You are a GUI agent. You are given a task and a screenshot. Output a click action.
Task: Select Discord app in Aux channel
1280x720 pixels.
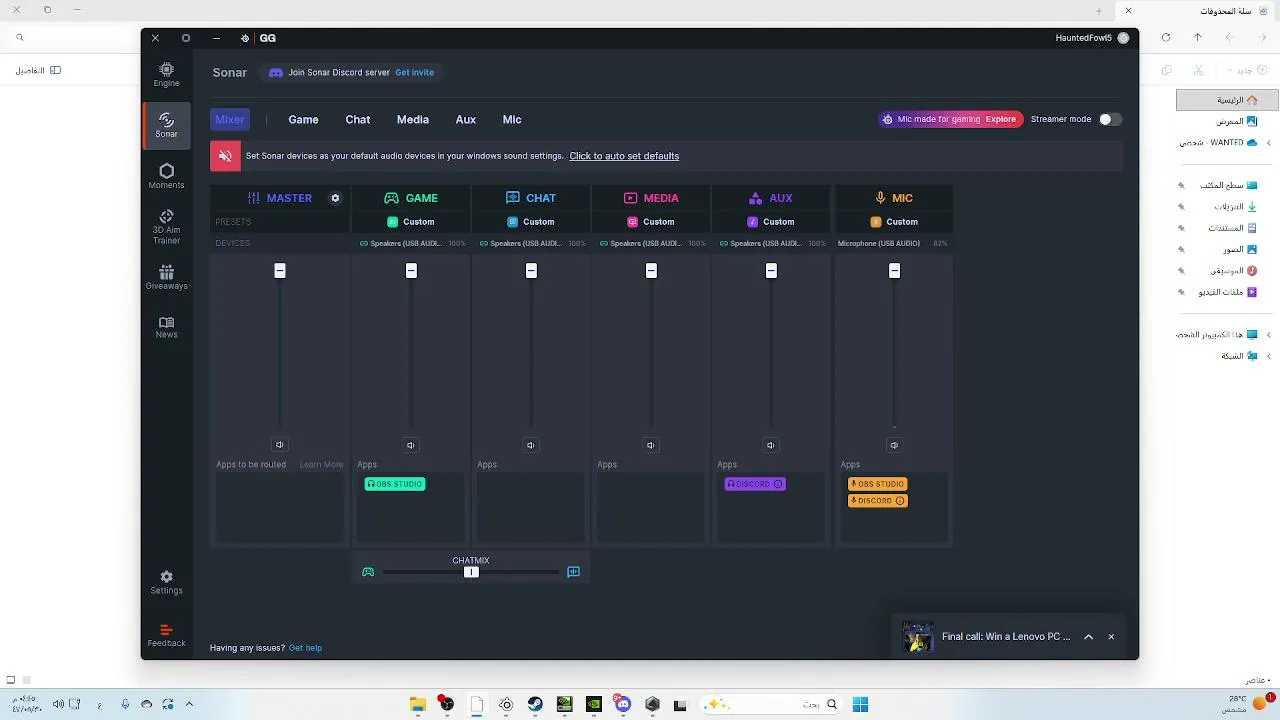pyautogui.click(x=755, y=484)
